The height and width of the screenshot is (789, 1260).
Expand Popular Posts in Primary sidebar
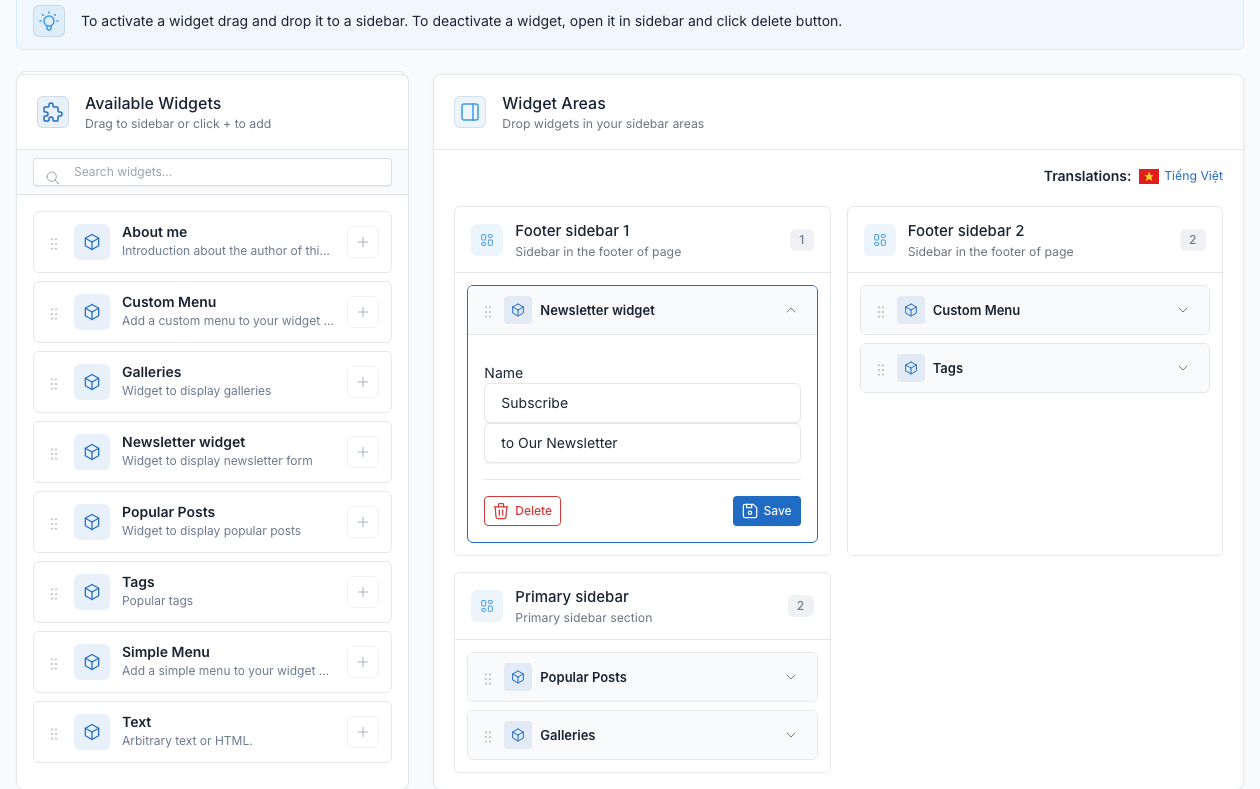[791, 677]
